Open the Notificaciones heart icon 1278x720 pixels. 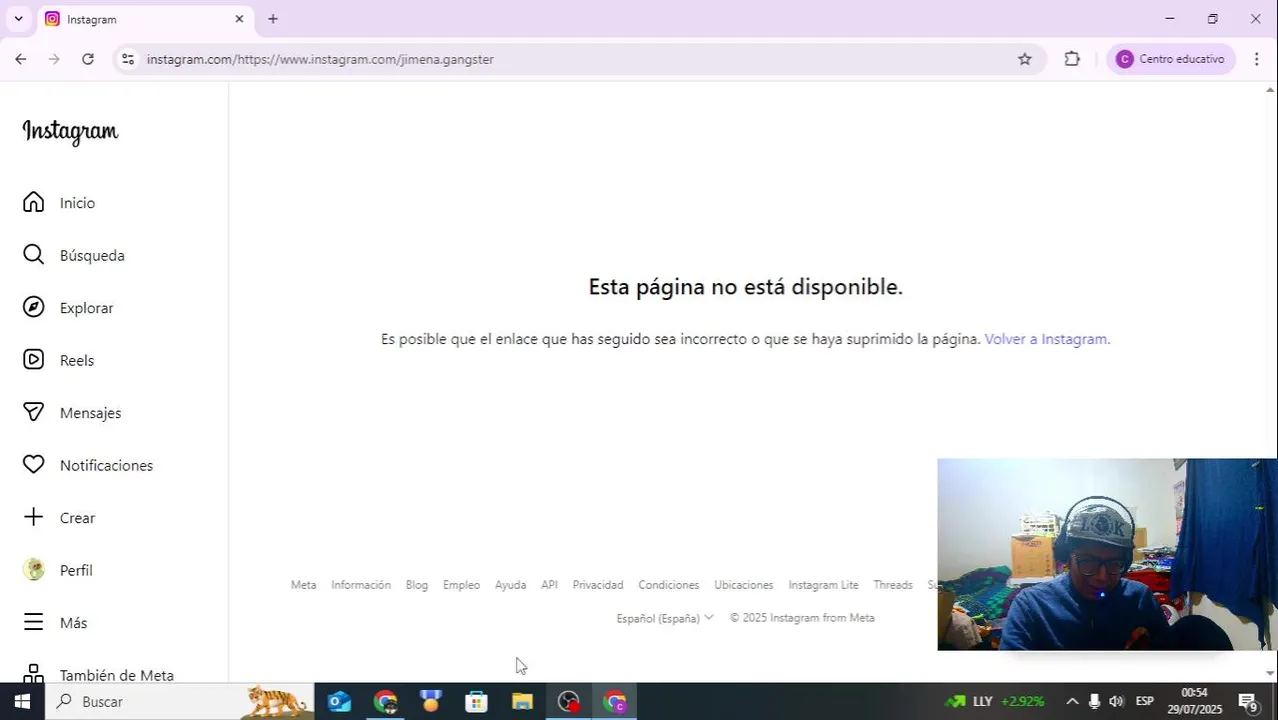point(34,465)
